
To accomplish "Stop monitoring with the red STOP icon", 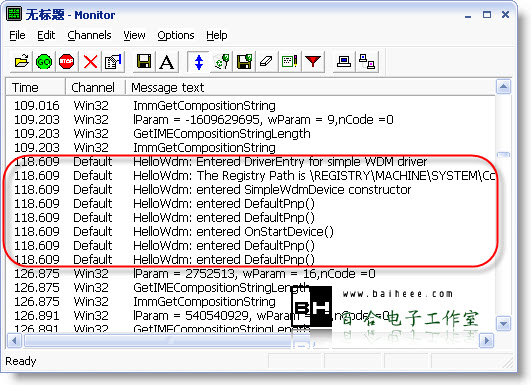I will [x=67, y=62].
